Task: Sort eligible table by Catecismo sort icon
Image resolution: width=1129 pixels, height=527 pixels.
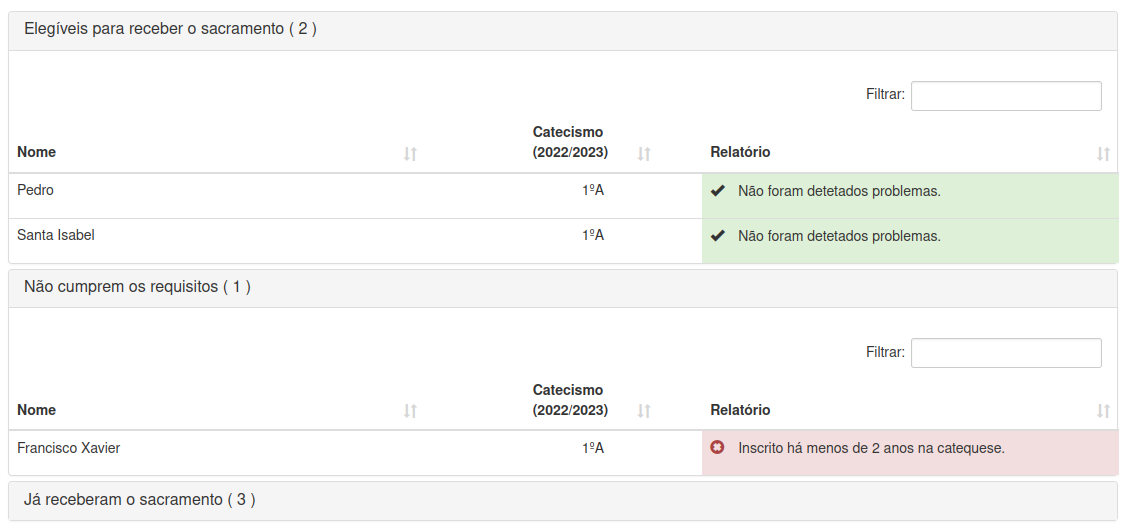Action: 644,154
